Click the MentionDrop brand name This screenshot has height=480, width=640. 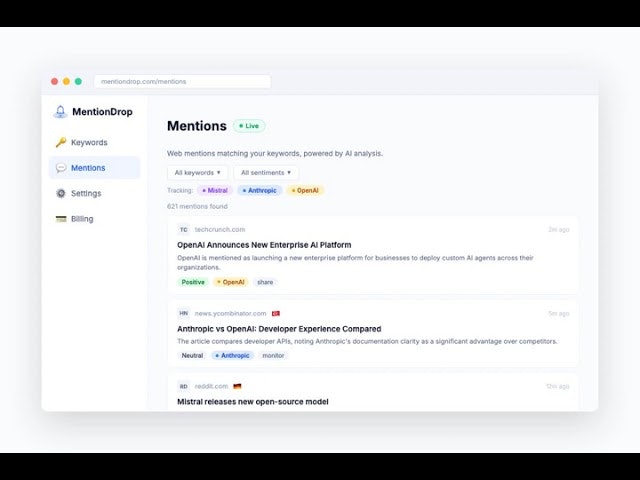[x=102, y=112]
